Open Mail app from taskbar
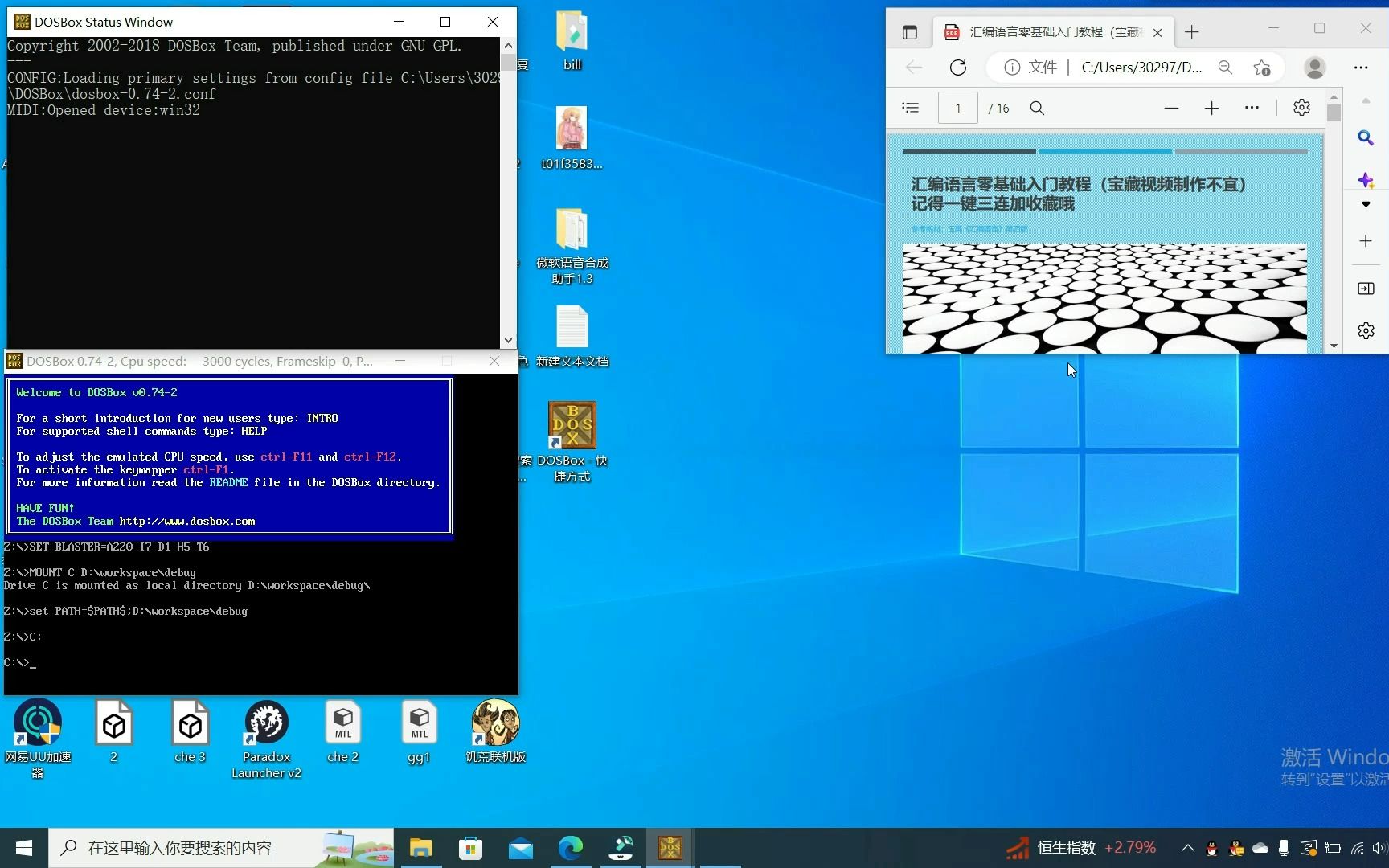 pyautogui.click(x=521, y=848)
